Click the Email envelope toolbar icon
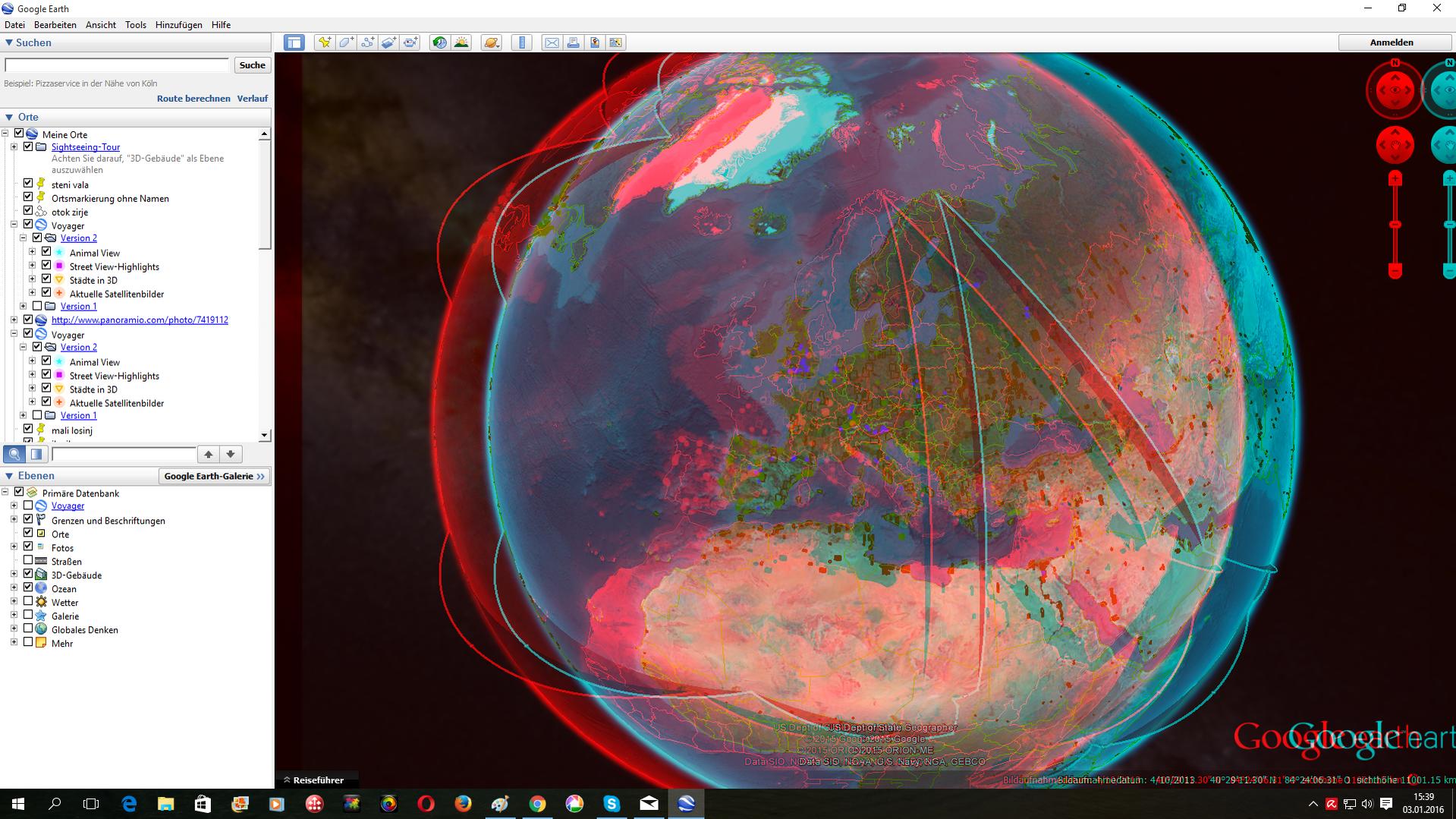1456x819 pixels. pos(552,43)
